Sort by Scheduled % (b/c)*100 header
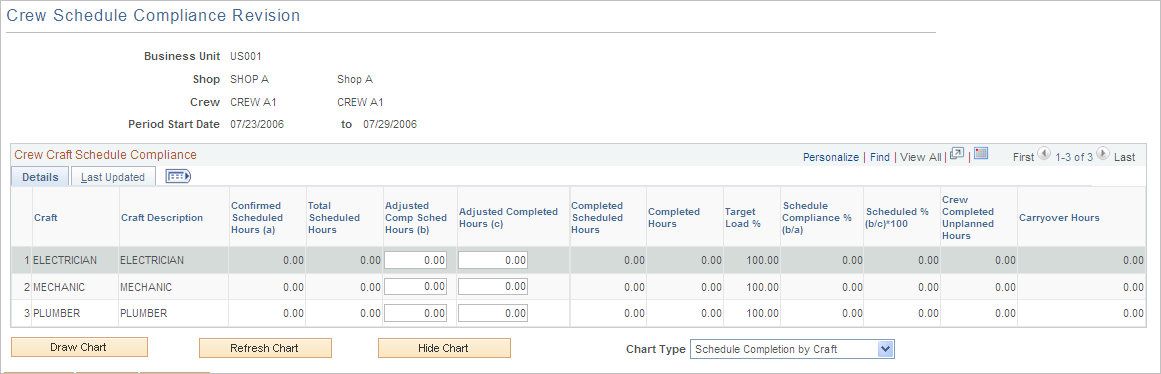Viewport: 1161px width, 374px height. (x=896, y=217)
